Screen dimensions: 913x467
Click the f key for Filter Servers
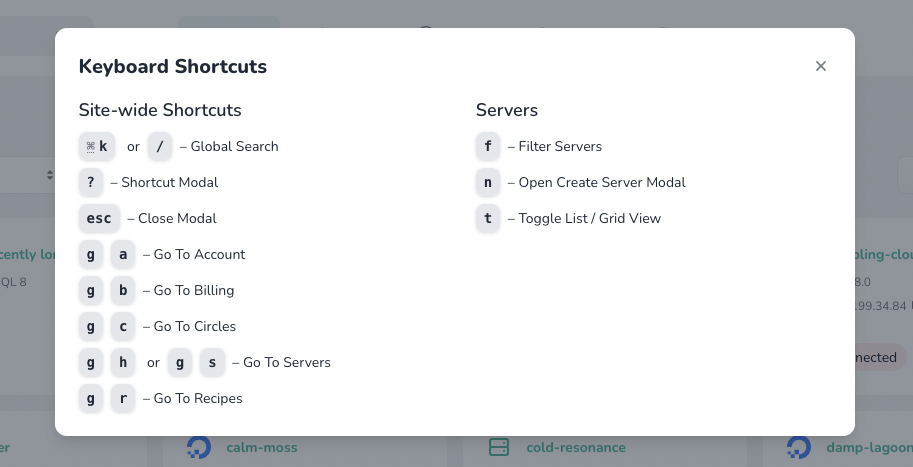click(488, 146)
